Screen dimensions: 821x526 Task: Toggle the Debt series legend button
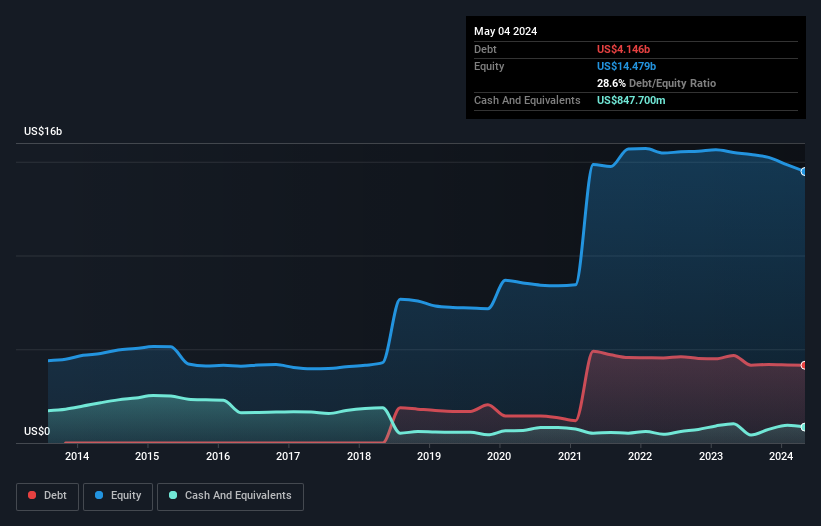48,496
